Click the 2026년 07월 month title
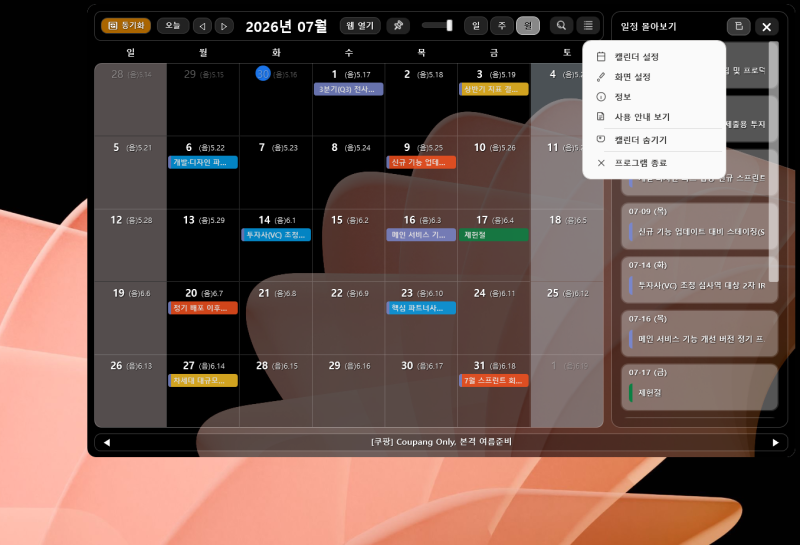The height and width of the screenshot is (545, 800). point(286,26)
